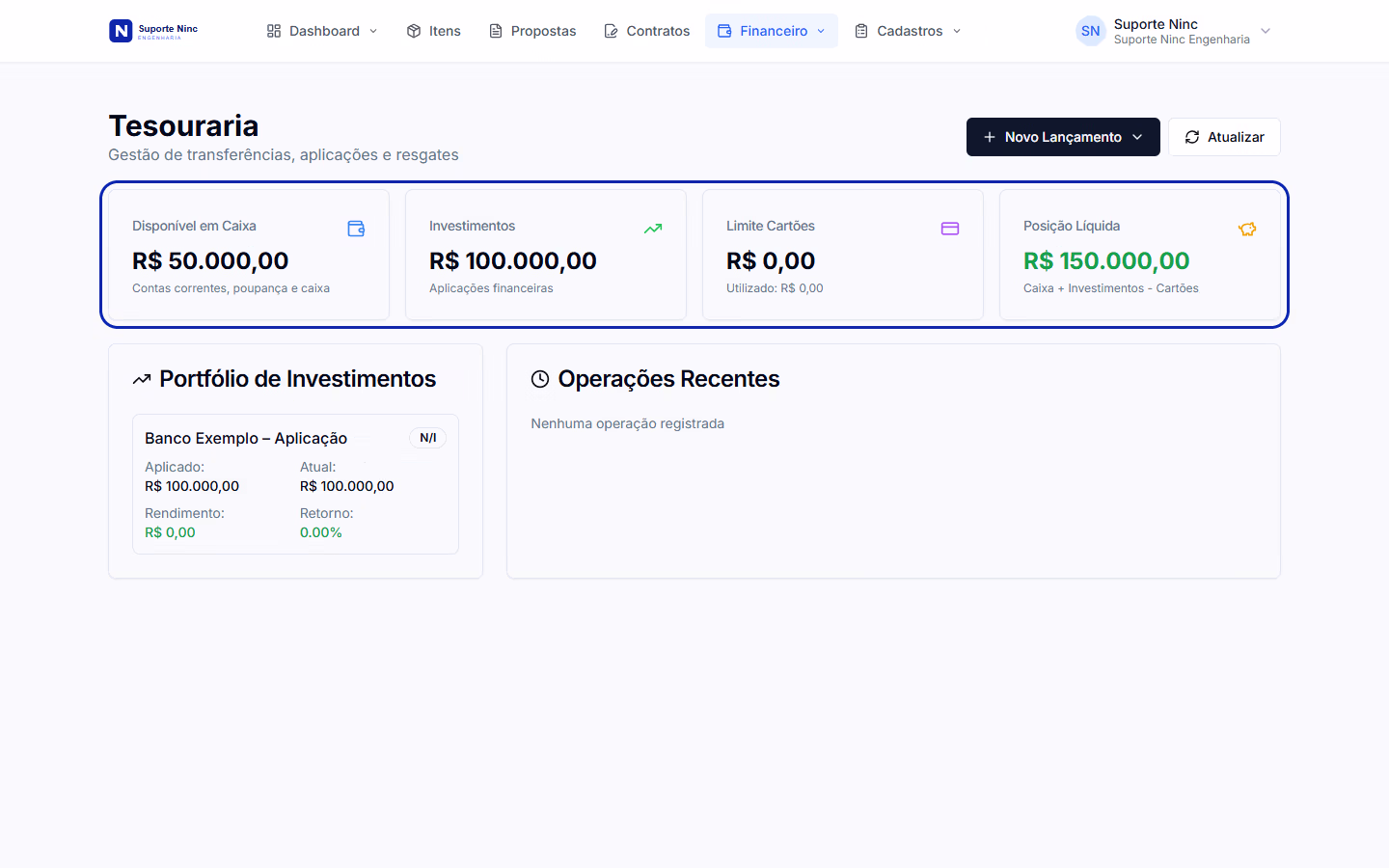The image size is (1389, 868).
Task: Click the Financeiro wallet icon in navbar
Action: click(x=724, y=31)
